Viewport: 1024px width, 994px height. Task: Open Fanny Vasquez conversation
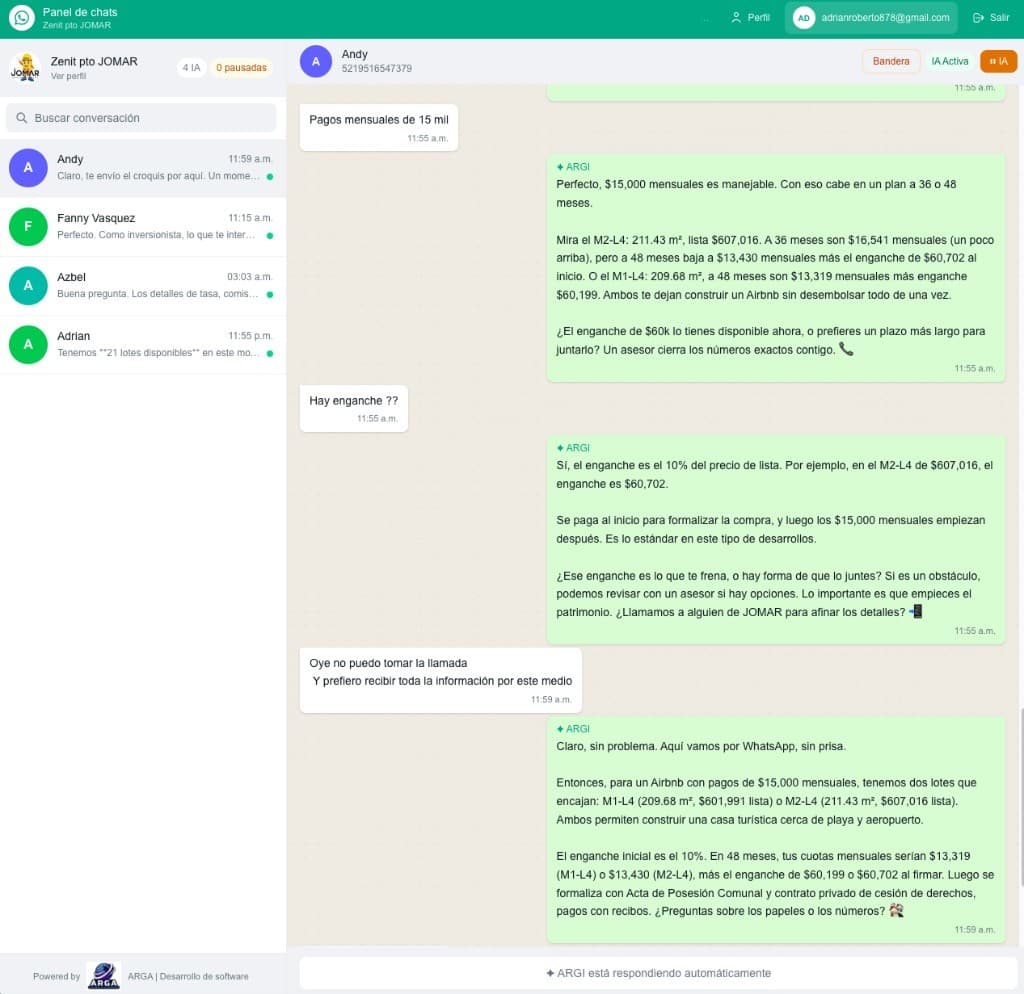143,227
